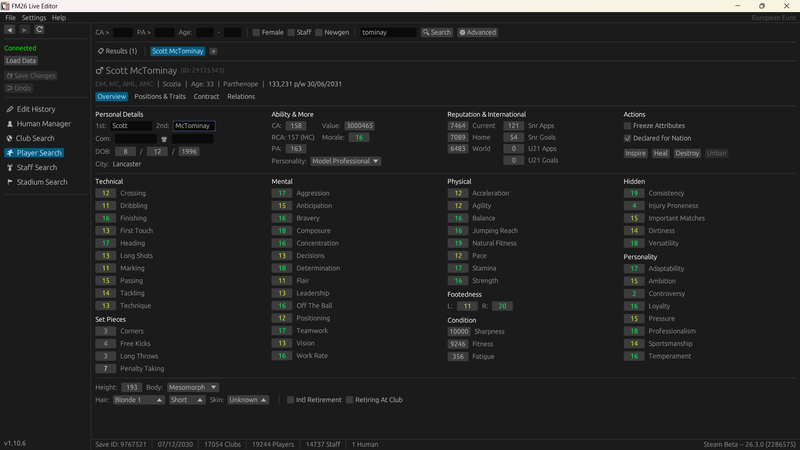Toggle the Staff filter checkbox
Screen dimensions: 800x450
pyautogui.click(x=291, y=32)
